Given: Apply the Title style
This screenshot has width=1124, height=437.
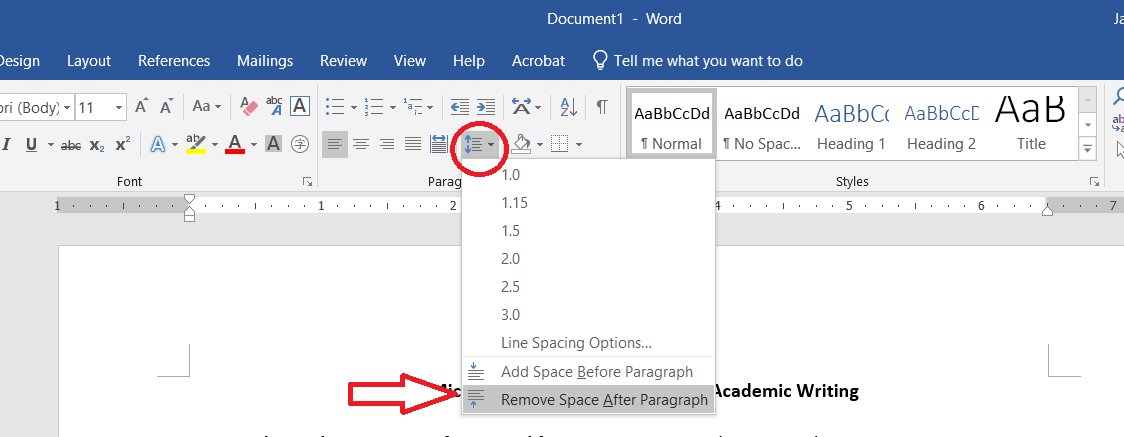Looking at the screenshot, I should [x=1031, y=123].
